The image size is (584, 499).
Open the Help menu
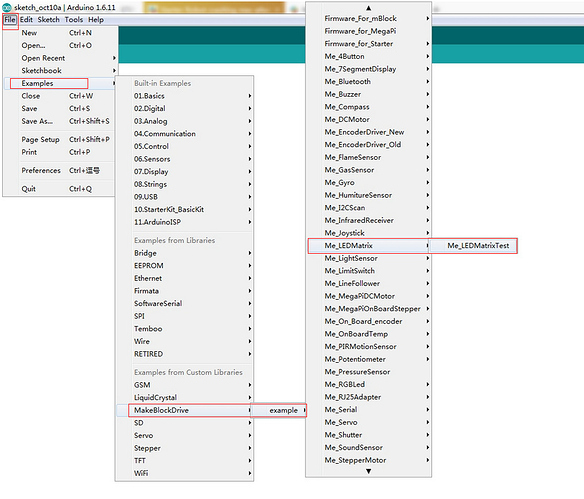[x=96, y=20]
